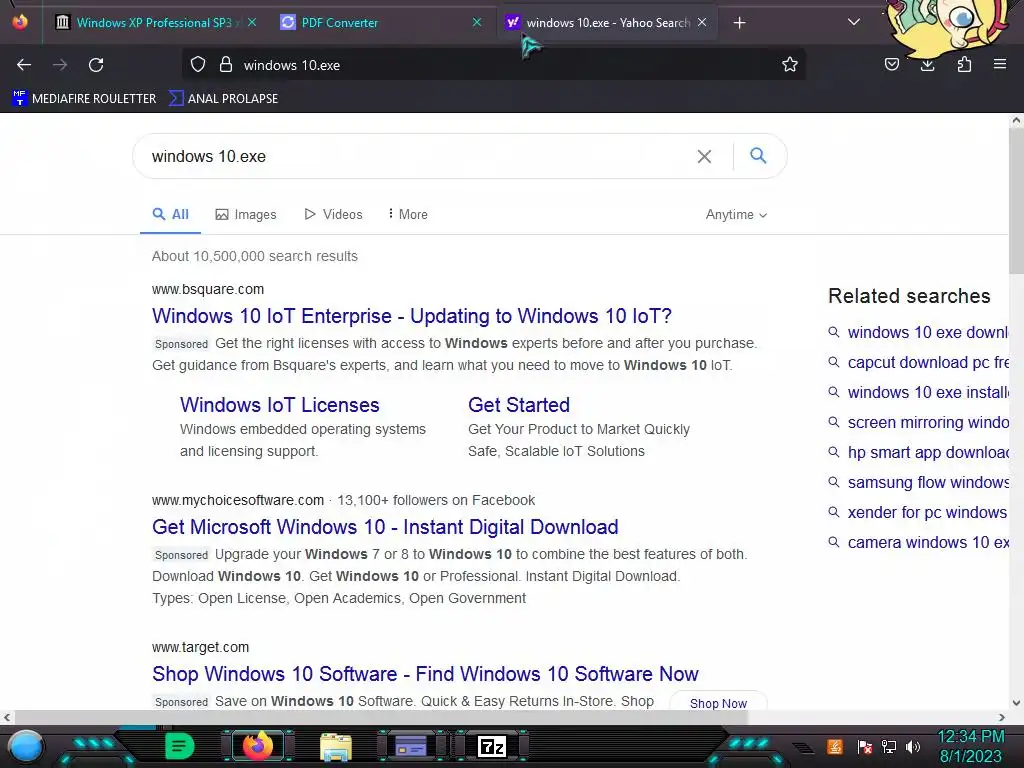Image resolution: width=1024 pixels, height=768 pixels.
Task: Select related search samsung flow windows
Action: 918,483
